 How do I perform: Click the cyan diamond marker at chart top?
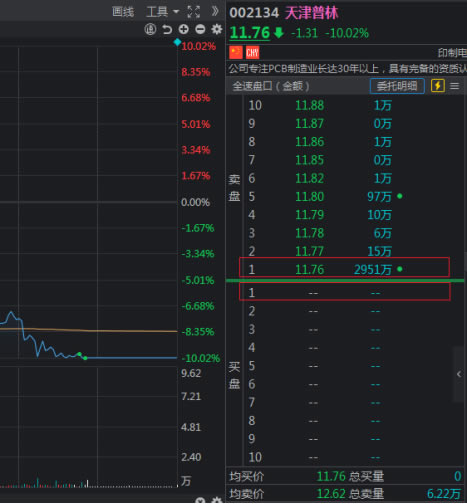(x=177, y=42)
